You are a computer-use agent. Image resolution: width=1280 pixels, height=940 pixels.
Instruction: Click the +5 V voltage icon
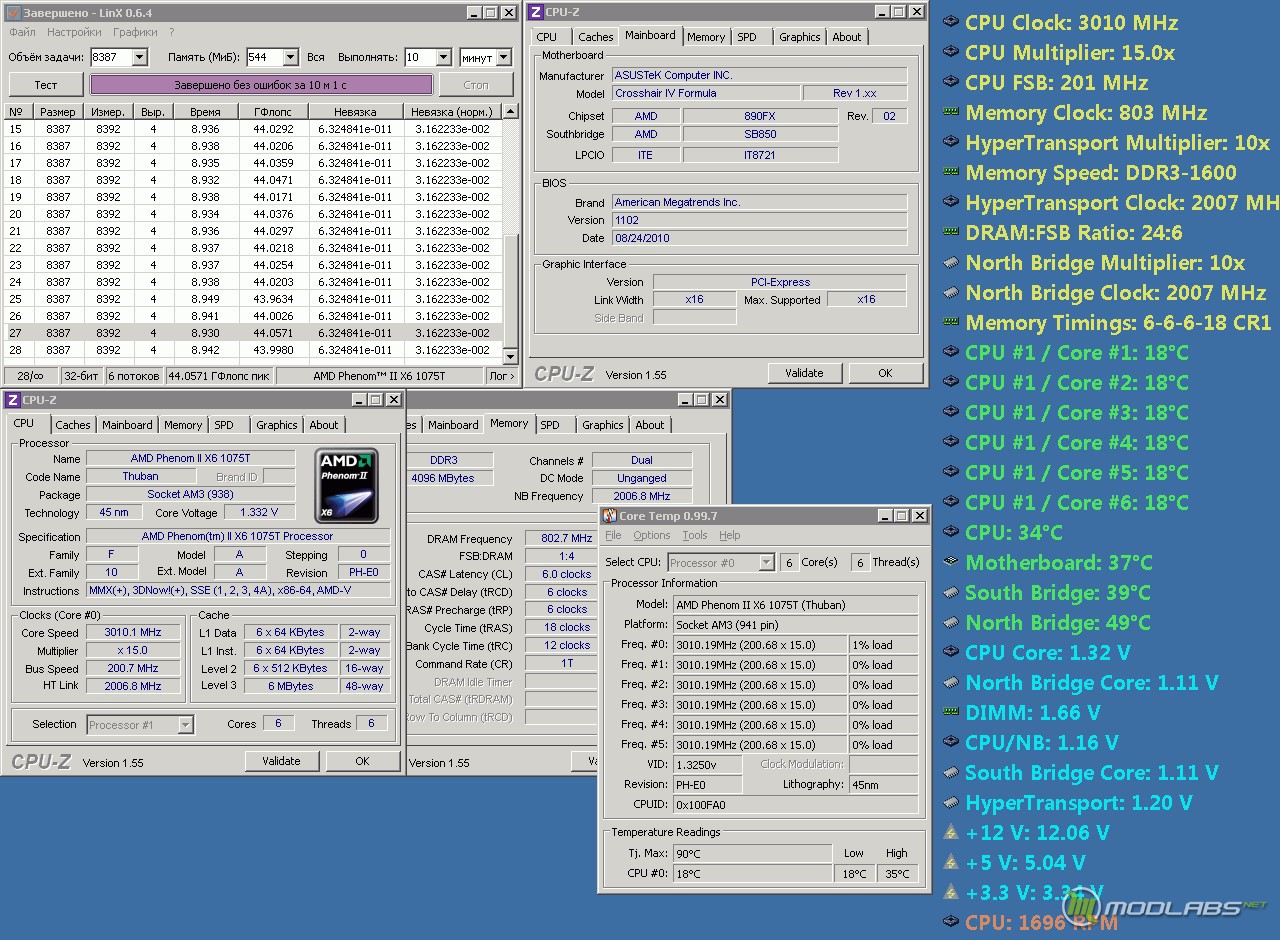point(951,862)
